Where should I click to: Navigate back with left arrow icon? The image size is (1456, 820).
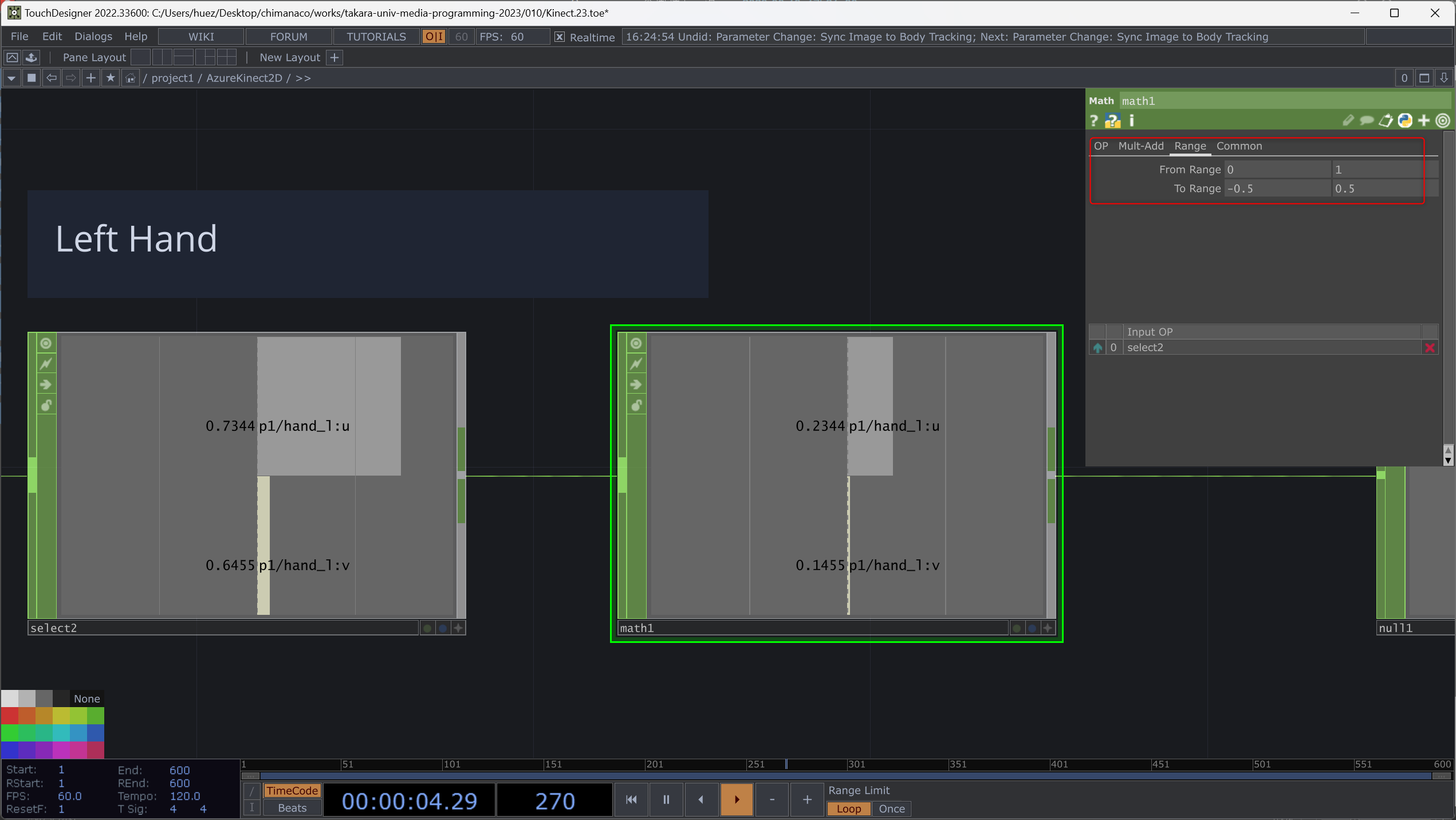[x=52, y=78]
